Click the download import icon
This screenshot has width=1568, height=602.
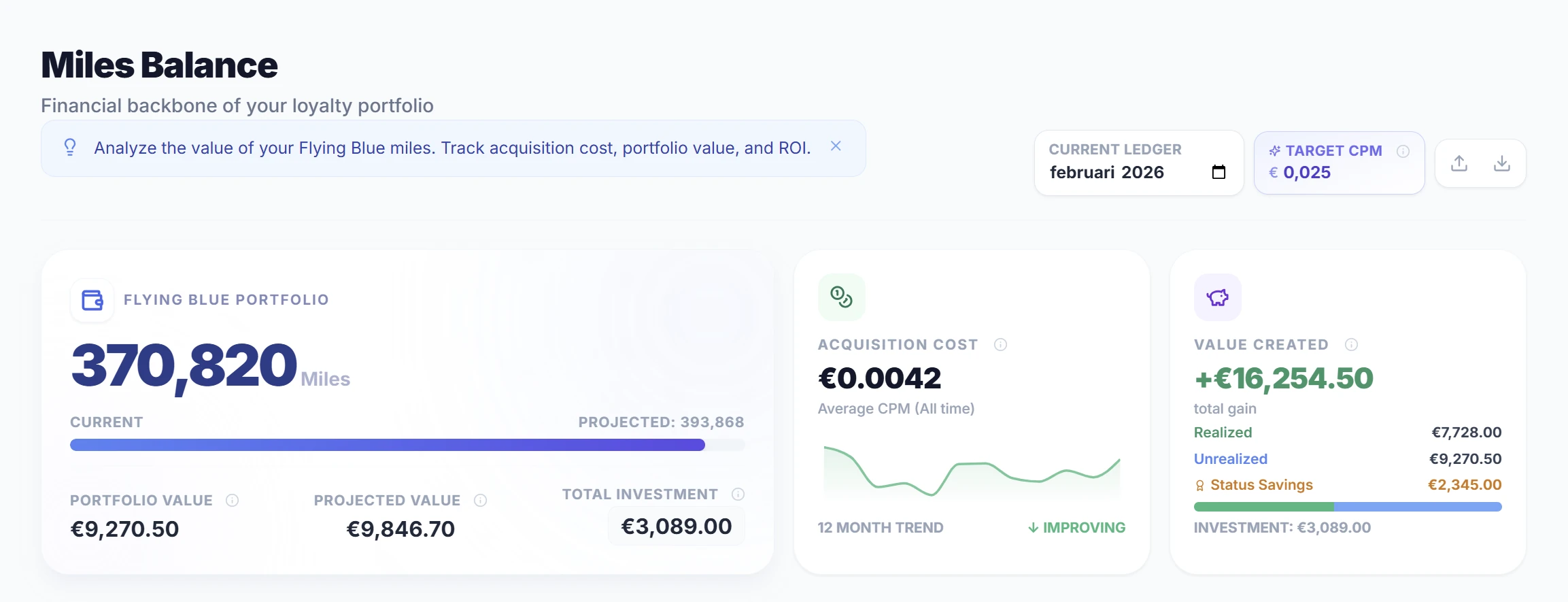pos(1503,163)
